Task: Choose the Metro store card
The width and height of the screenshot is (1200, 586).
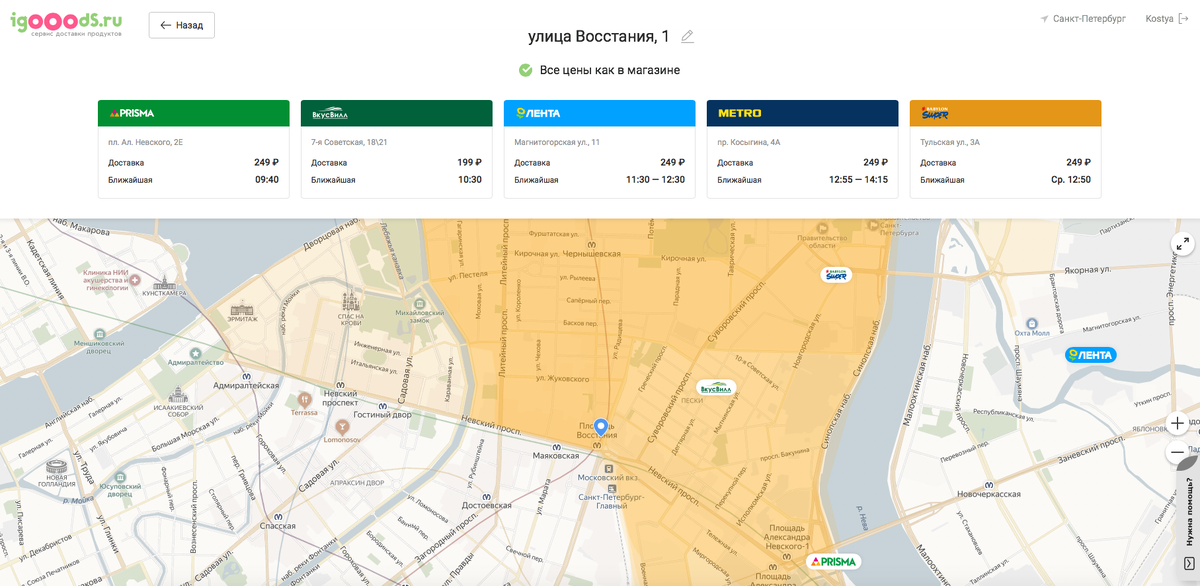Action: (x=802, y=149)
